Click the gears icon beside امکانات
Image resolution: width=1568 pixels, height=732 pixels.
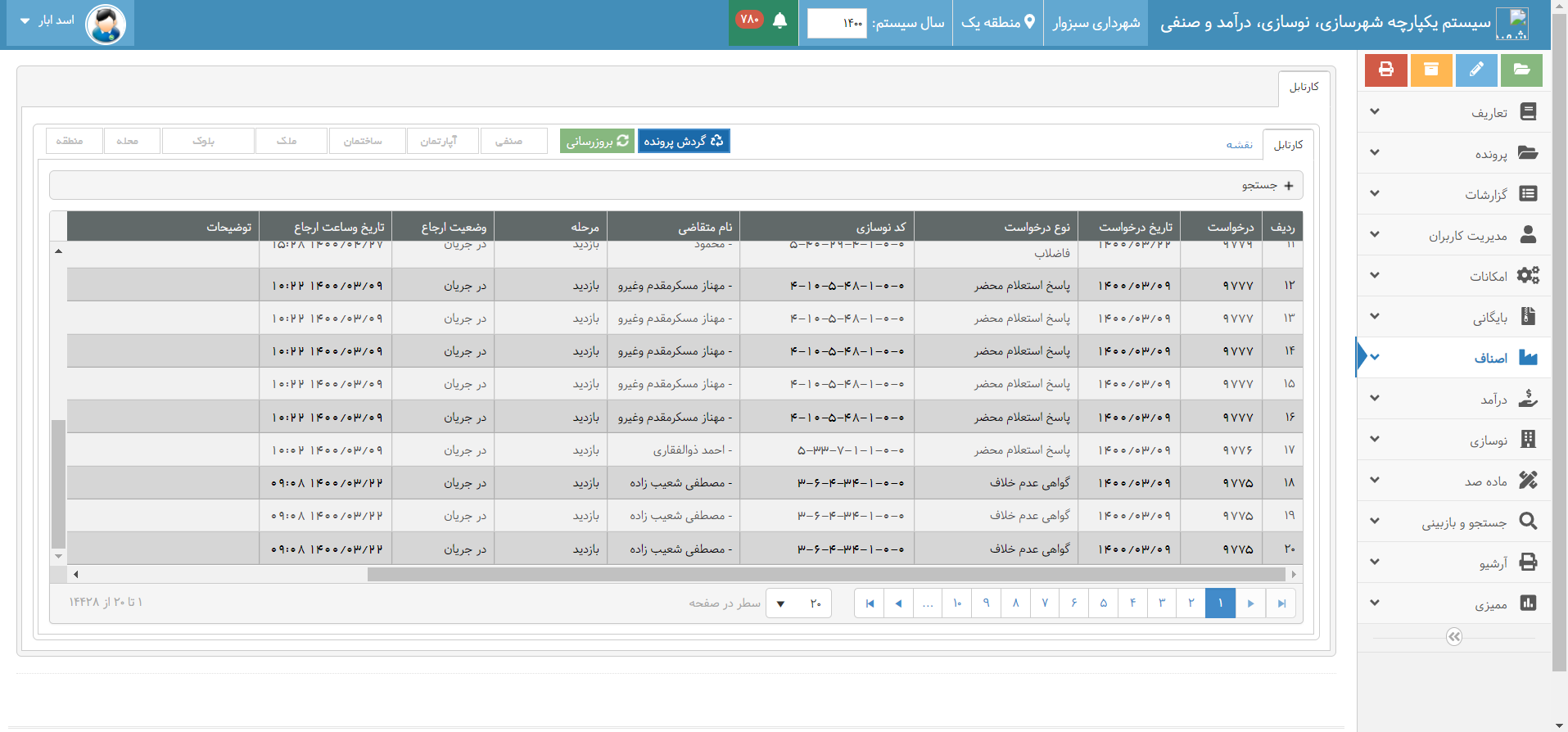point(1528,275)
